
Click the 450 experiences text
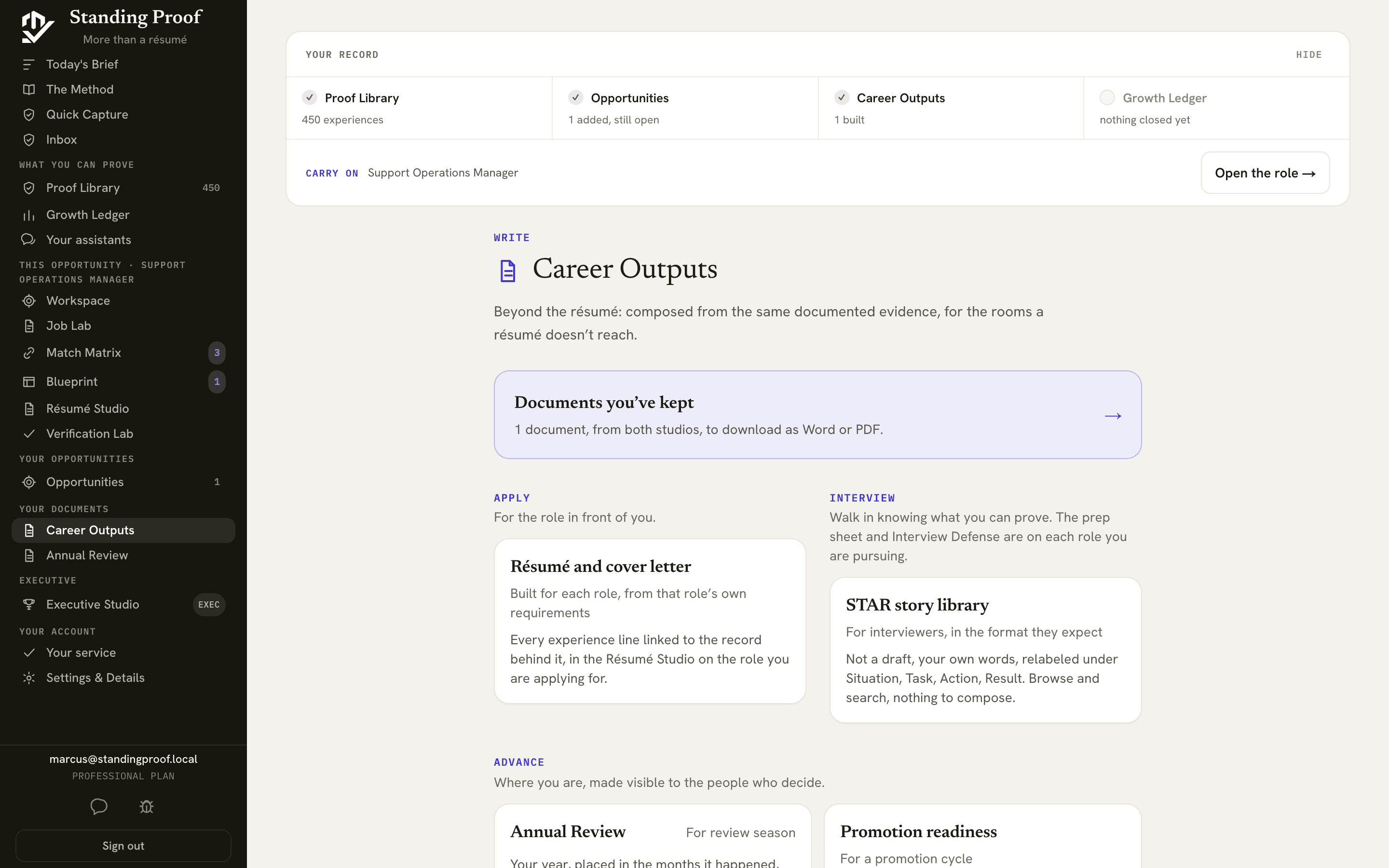coord(342,120)
